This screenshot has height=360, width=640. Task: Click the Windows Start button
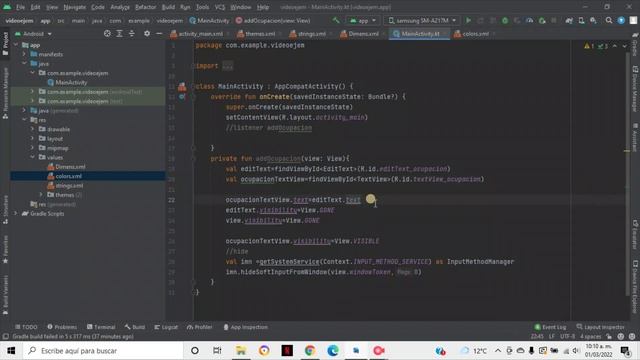pos(11,351)
